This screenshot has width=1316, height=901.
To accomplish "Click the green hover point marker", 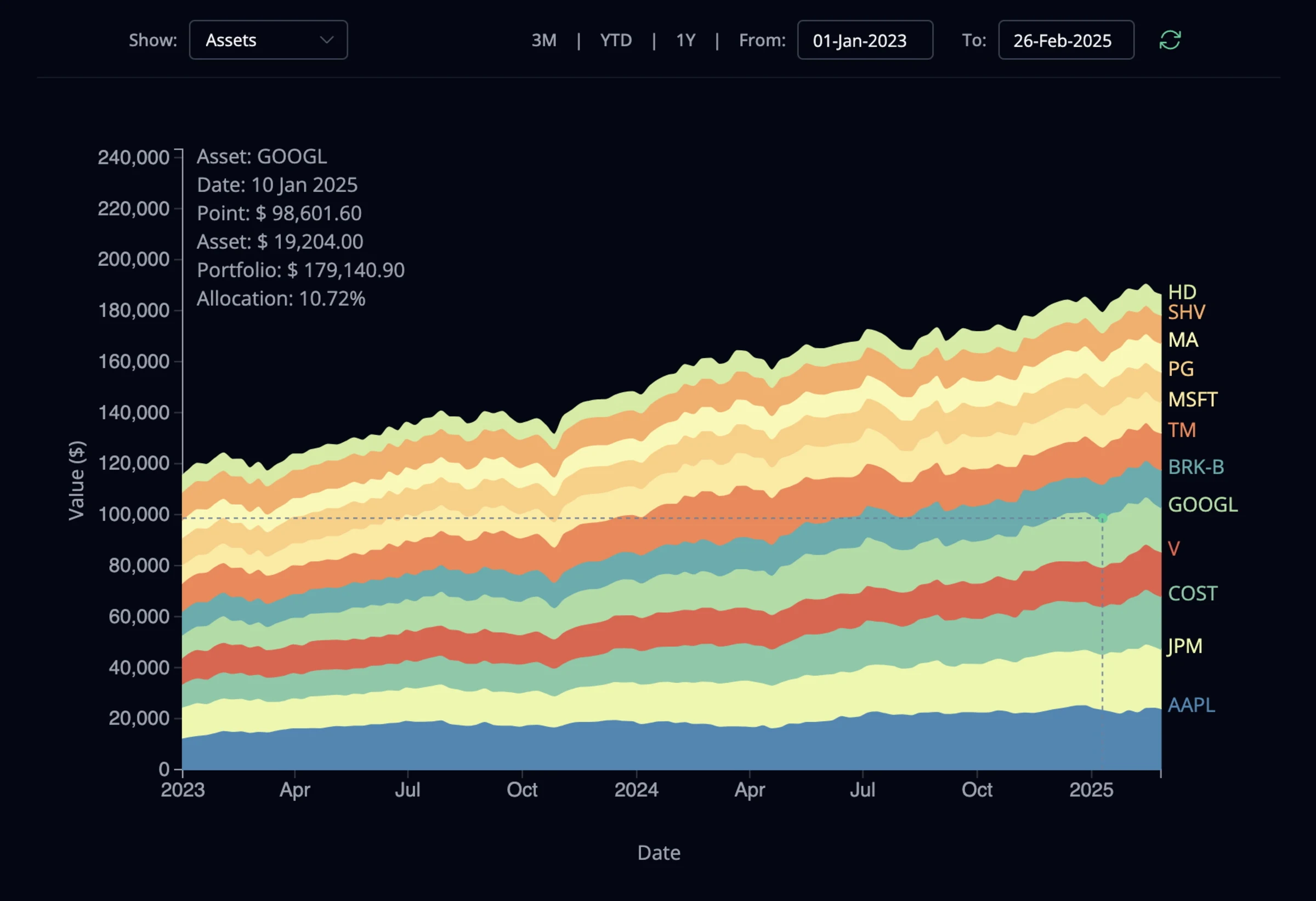I will (x=1103, y=518).
